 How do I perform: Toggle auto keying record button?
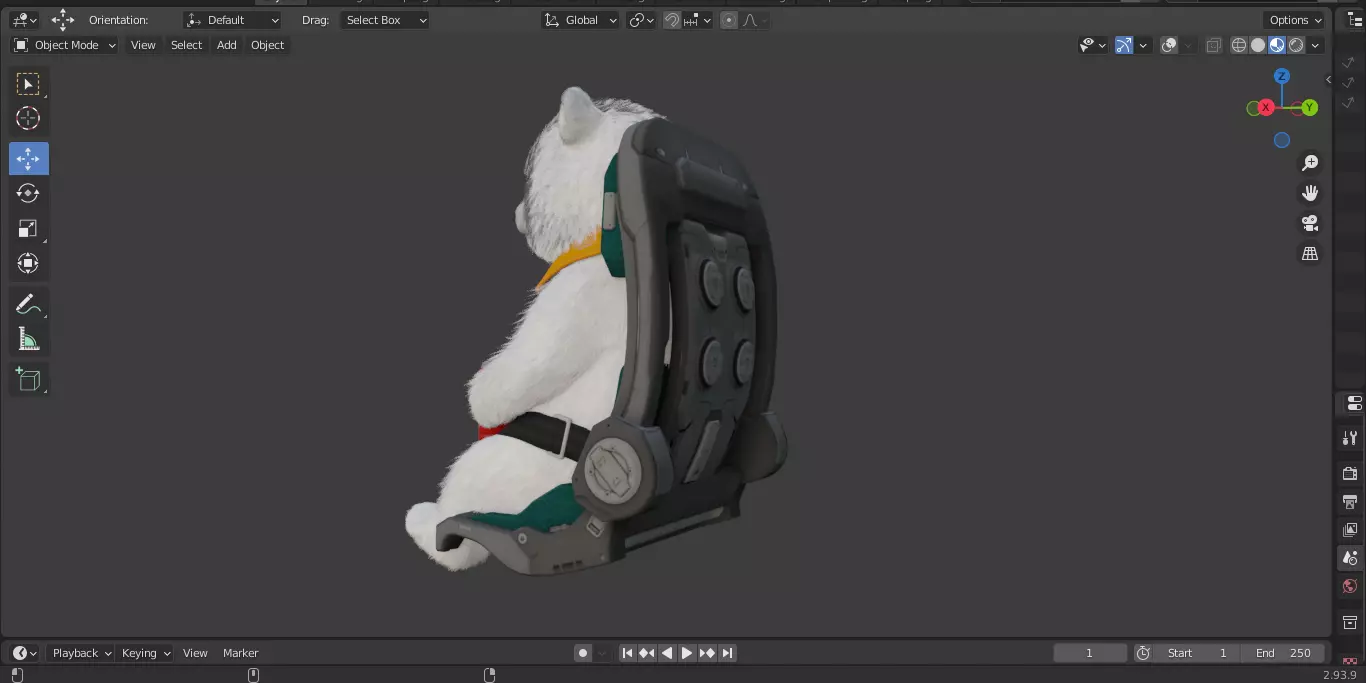pos(583,653)
